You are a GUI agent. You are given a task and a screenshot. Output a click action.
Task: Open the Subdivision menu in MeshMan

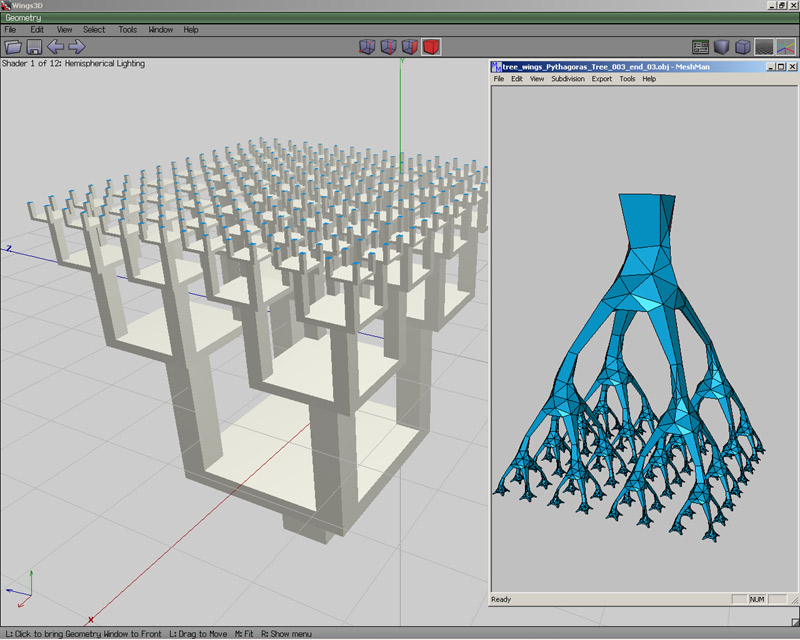coord(568,79)
